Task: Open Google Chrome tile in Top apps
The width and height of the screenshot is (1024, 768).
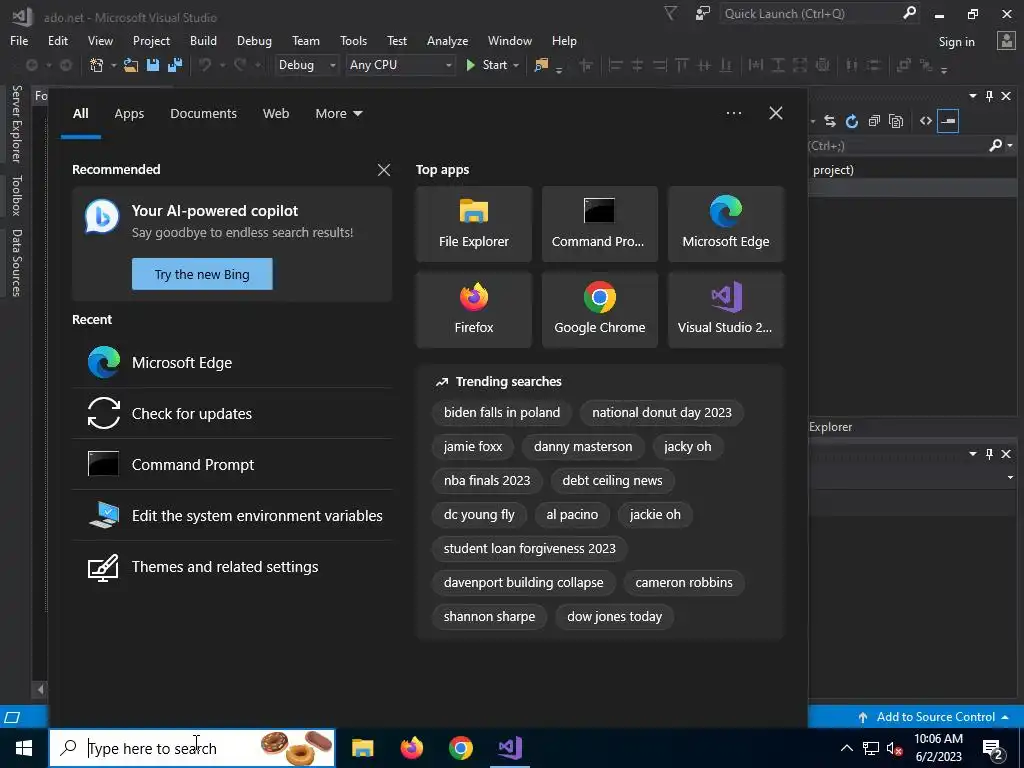Action: coord(600,310)
